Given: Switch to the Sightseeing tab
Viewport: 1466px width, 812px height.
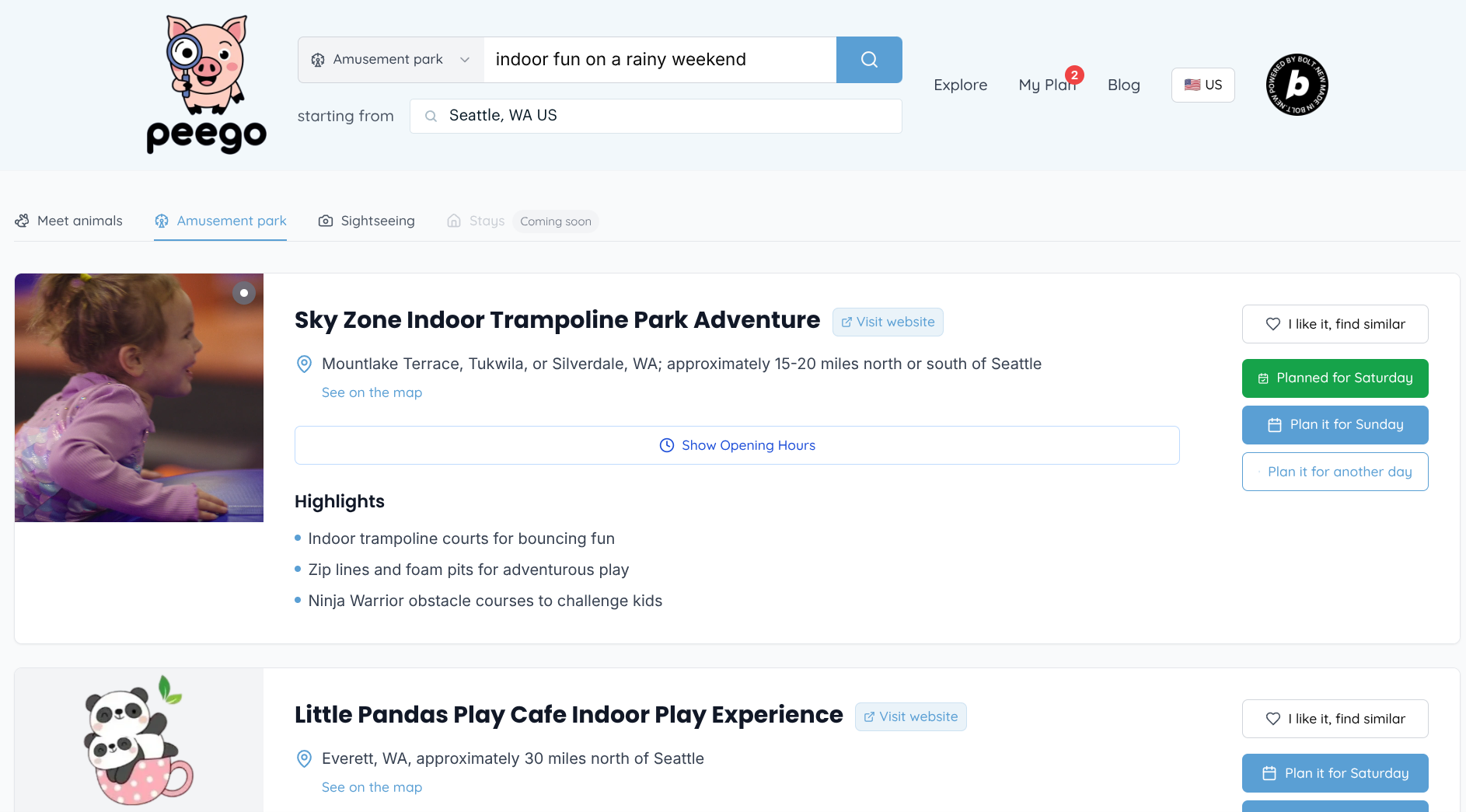Looking at the screenshot, I should tap(366, 221).
